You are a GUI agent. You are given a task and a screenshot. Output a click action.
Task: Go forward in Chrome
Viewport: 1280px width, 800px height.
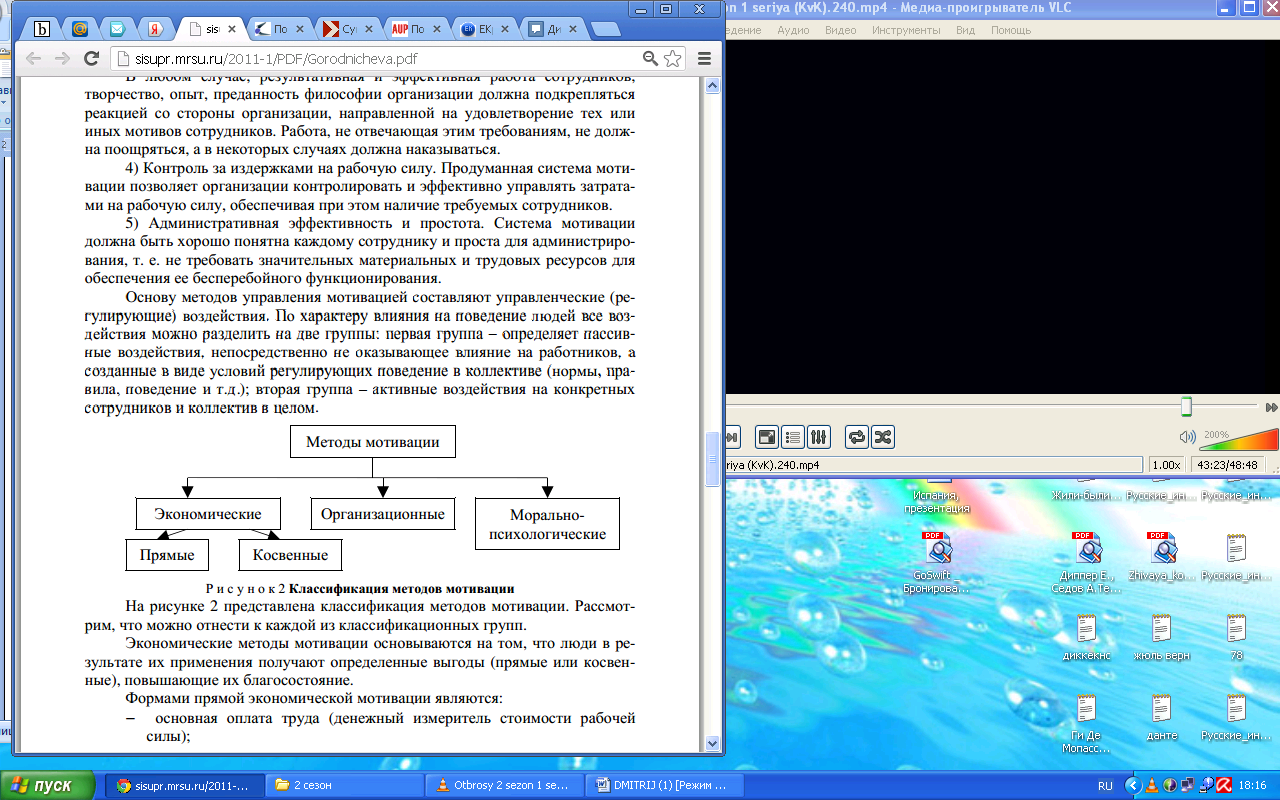[62, 58]
